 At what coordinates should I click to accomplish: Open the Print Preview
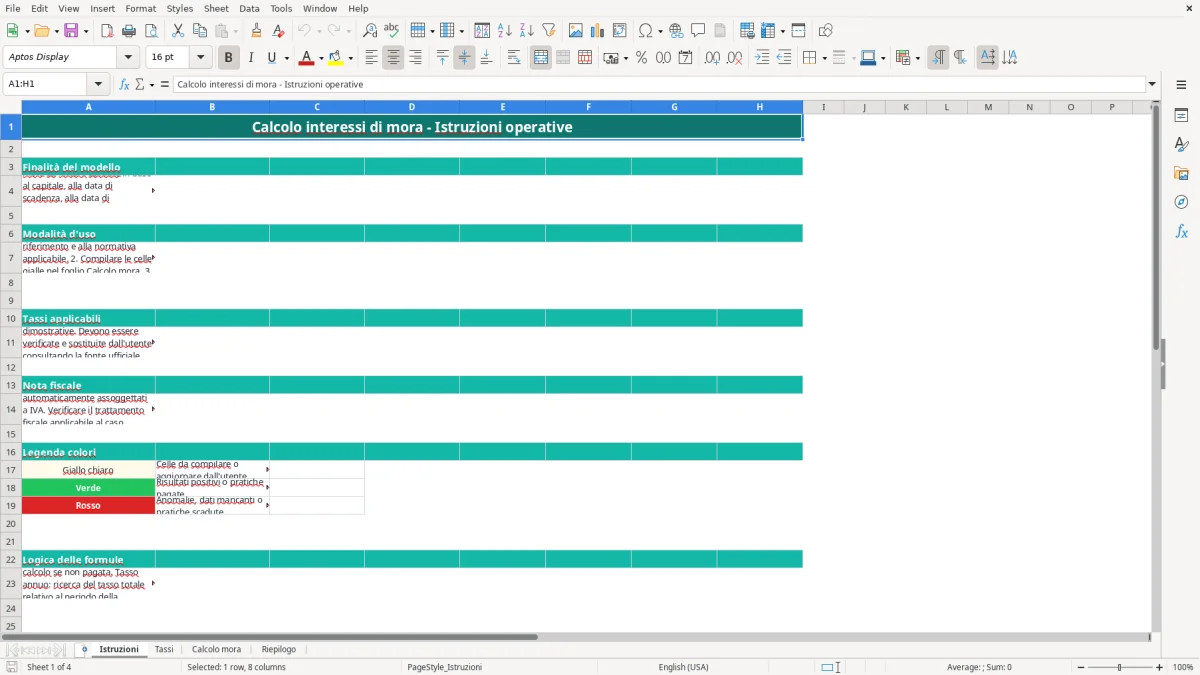(150, 31)
